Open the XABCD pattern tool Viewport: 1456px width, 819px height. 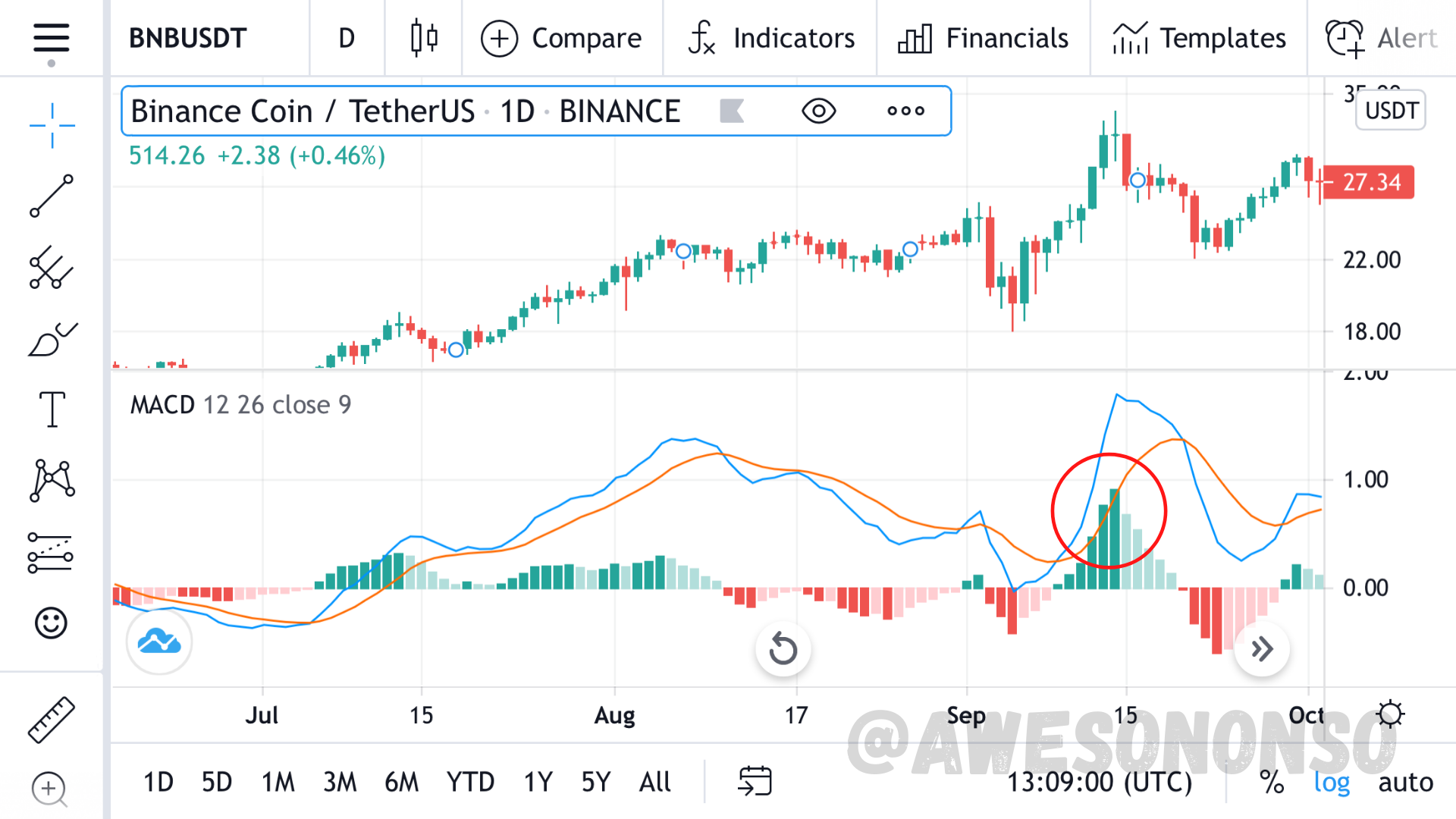click(x=52, y=481)
